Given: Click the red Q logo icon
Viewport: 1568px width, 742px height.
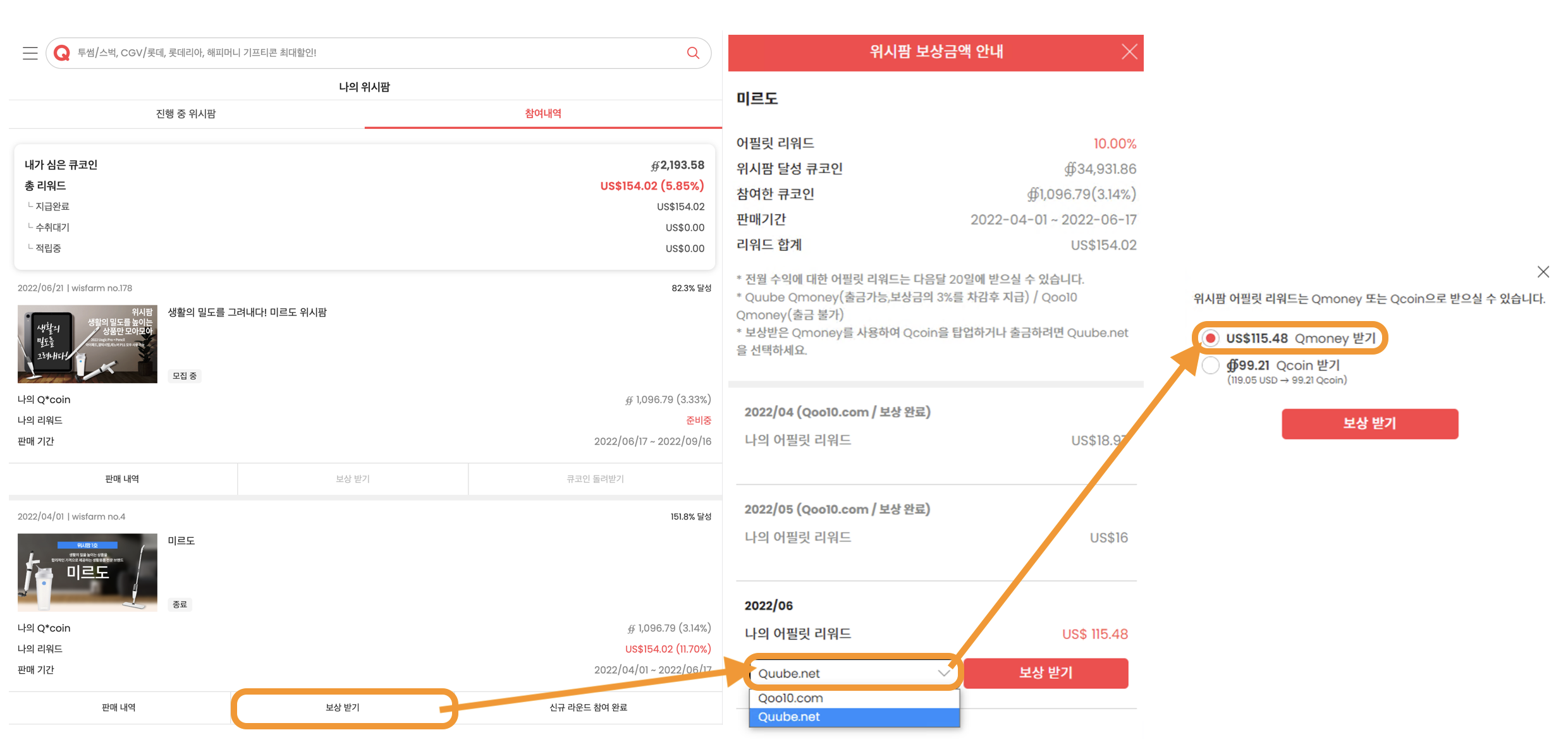Looking at the screenshot, I should (62, 53).
